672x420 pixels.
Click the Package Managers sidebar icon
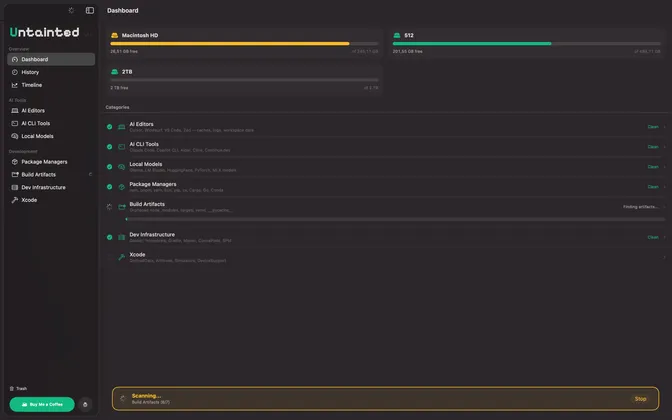[15, 162]
